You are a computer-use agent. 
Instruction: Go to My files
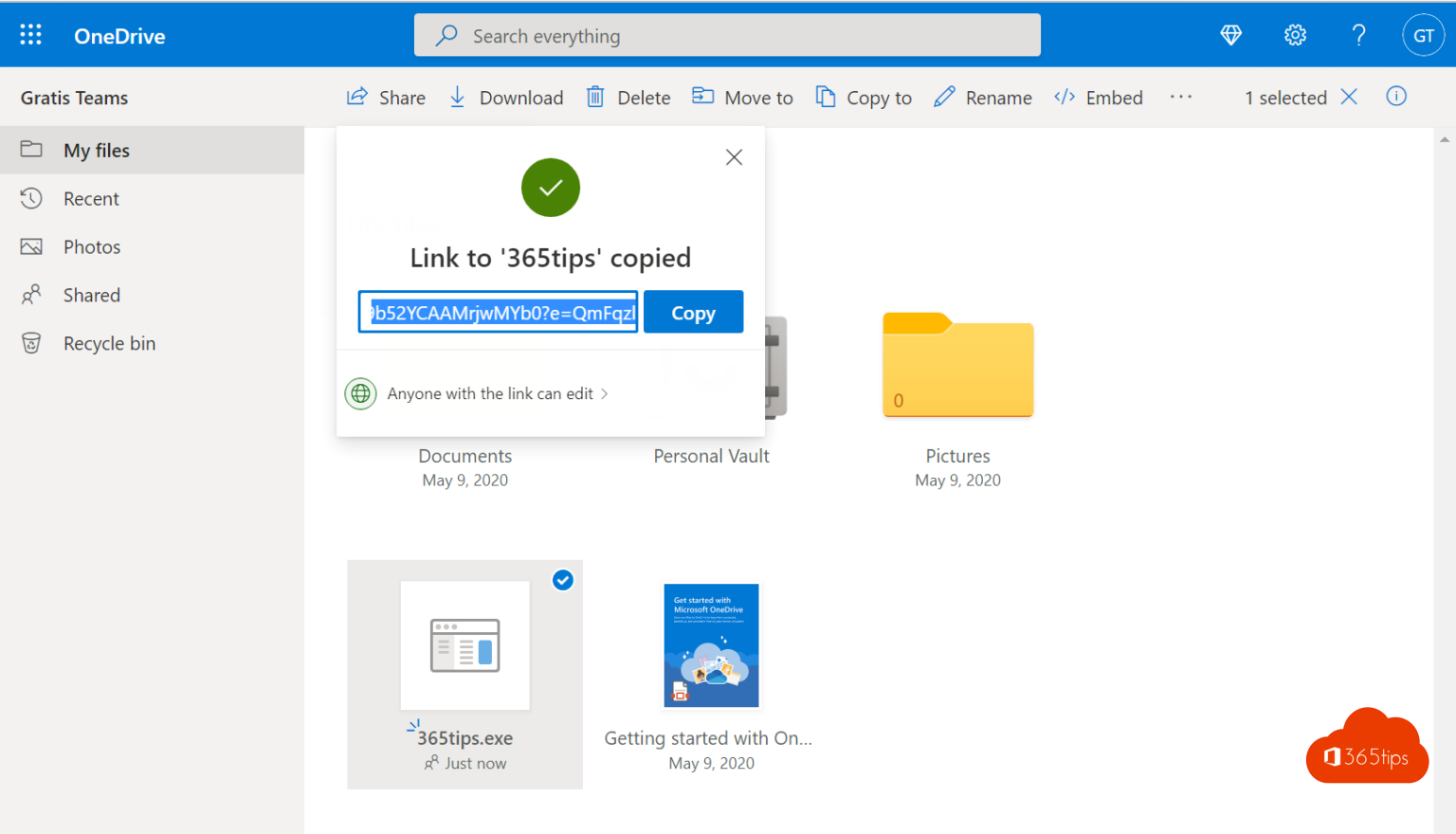click(97, 150)
